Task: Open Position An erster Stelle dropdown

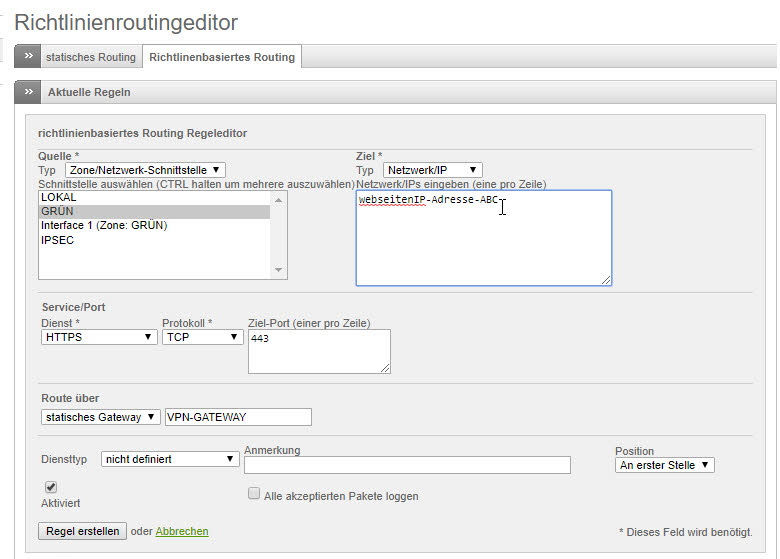Action: tap(665, 465)
